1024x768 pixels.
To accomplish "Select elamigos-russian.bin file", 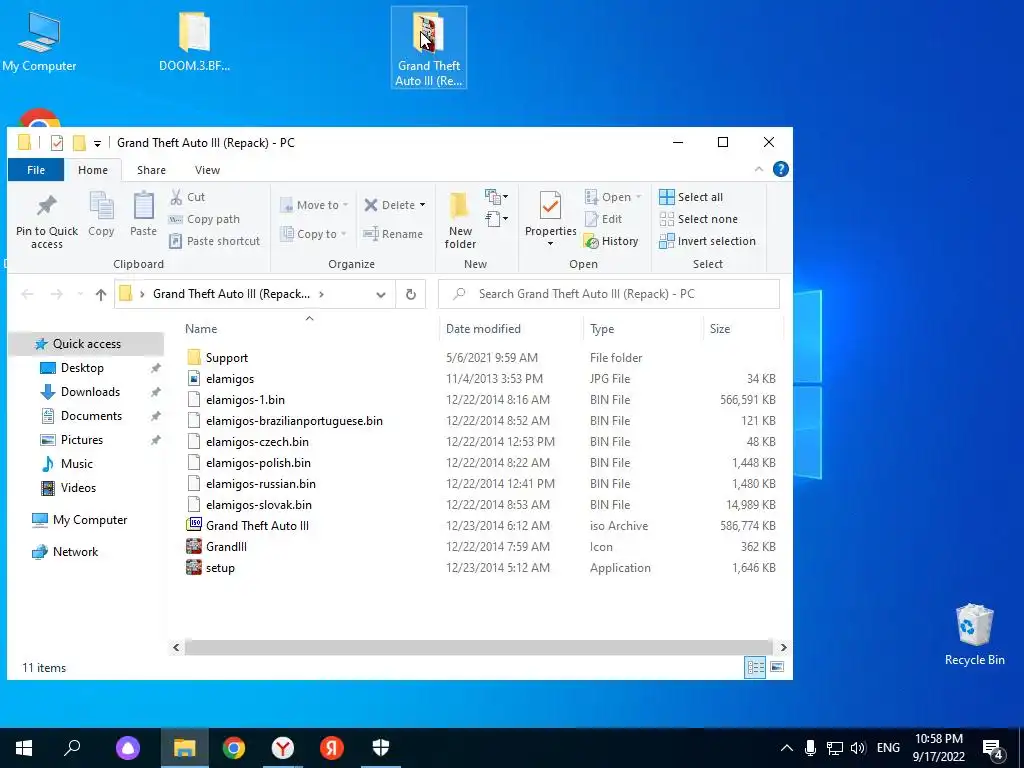I will [x=481, y=484].
